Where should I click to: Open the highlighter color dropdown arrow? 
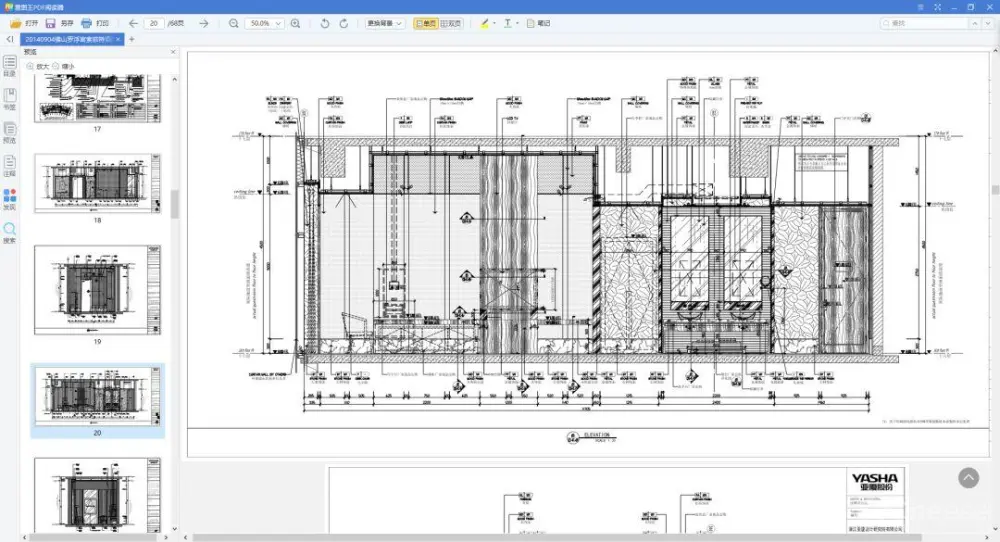[495, 23]
